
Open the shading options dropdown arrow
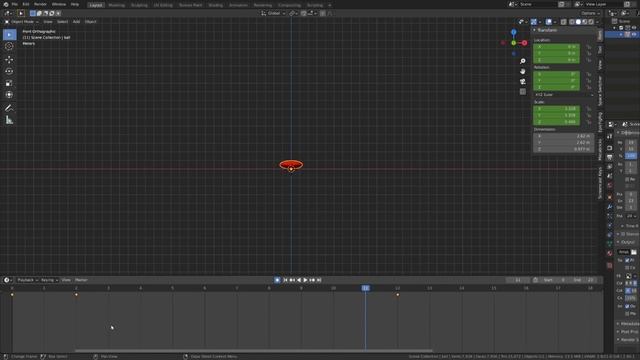[x=597, y=22]
